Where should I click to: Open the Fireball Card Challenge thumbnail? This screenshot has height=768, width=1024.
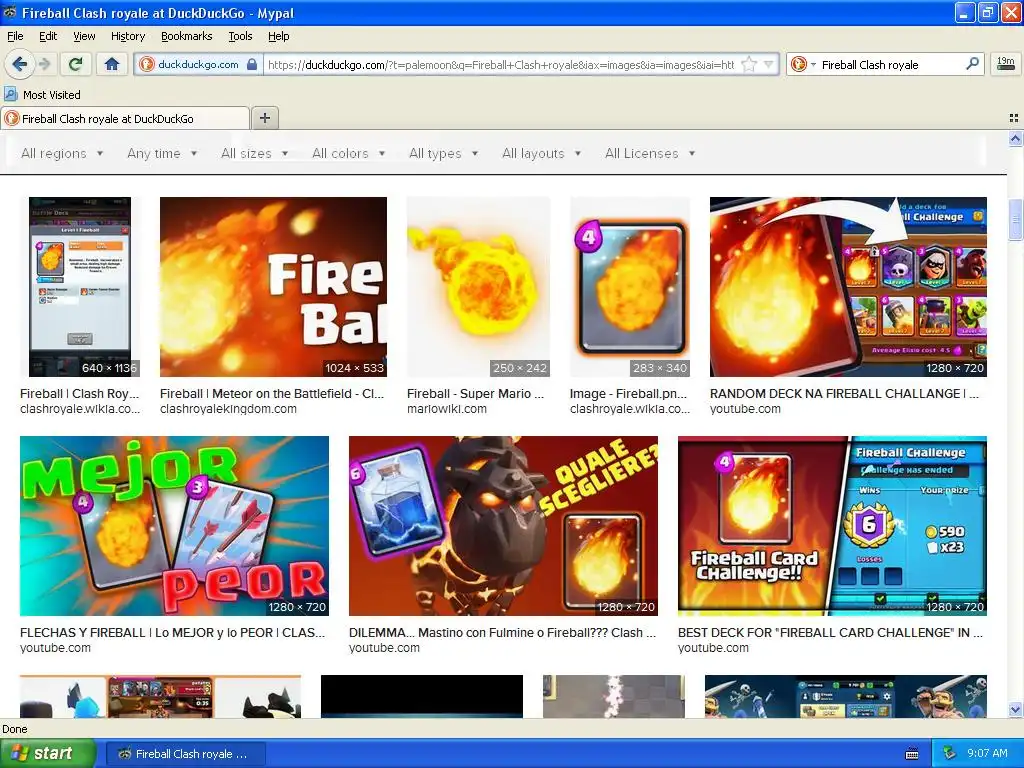click(832, 526)
